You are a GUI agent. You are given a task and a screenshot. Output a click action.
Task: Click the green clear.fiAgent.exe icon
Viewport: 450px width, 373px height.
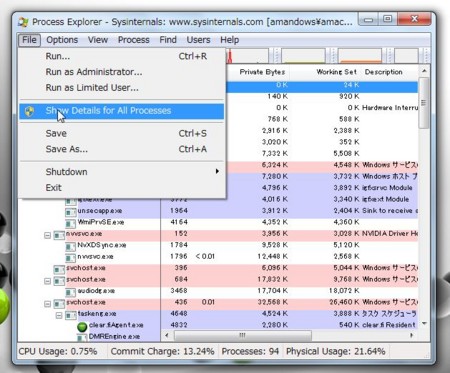pos(82,327)
